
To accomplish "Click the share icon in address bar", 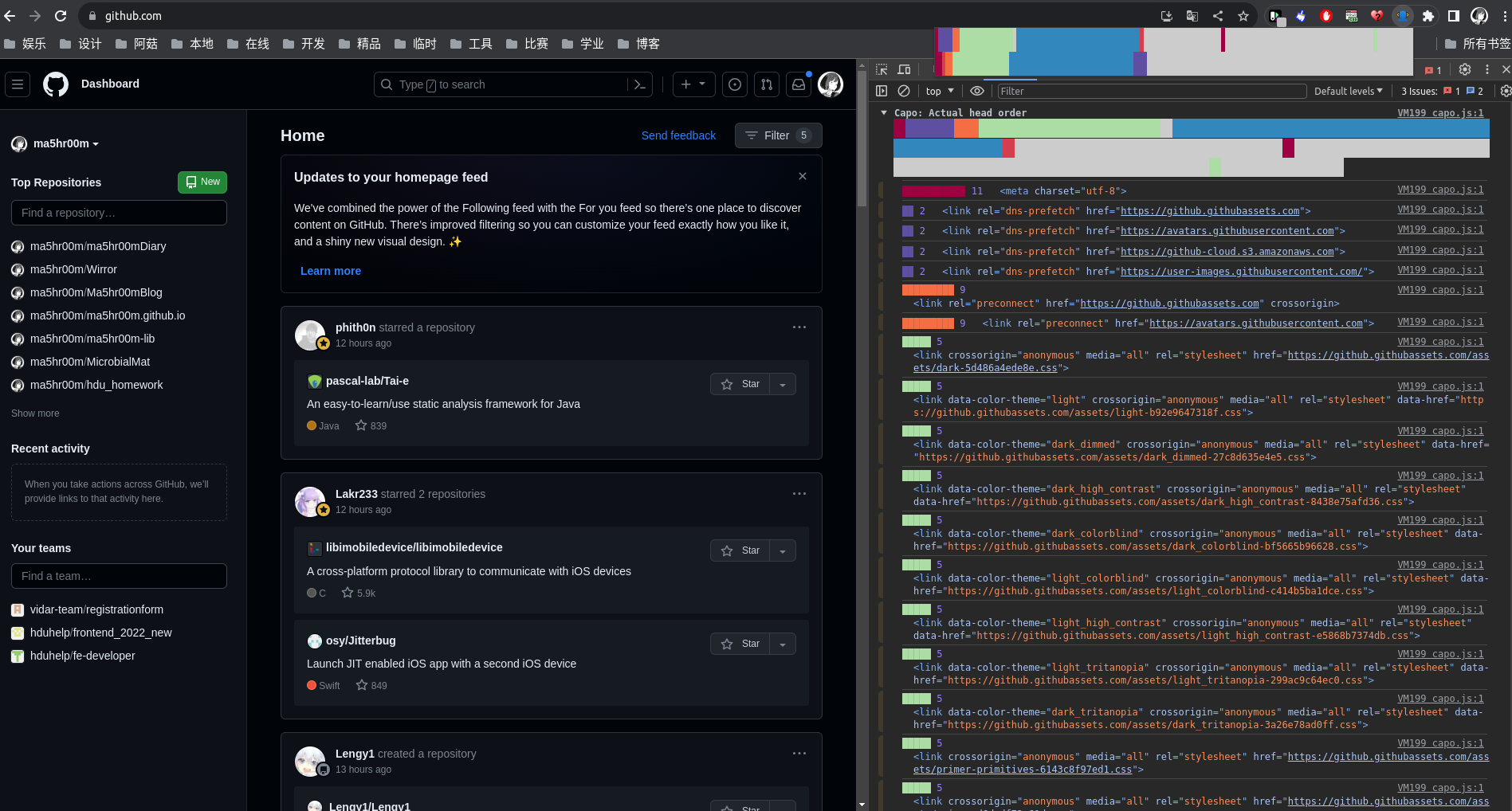I will tap(1218, 16).
